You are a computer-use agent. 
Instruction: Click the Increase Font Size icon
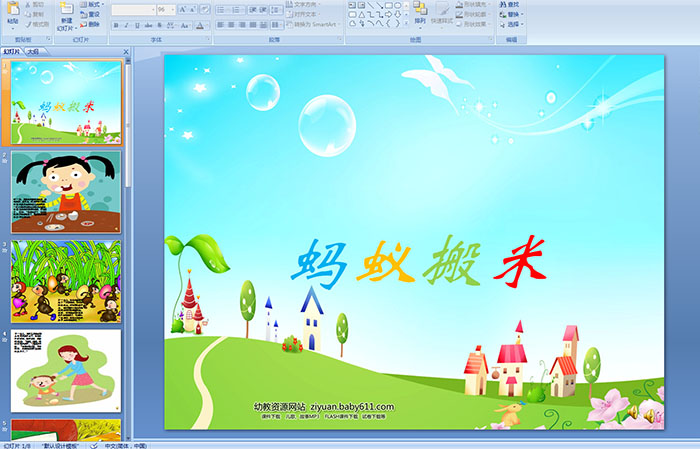pyautogui.click(x=182, y=9)
